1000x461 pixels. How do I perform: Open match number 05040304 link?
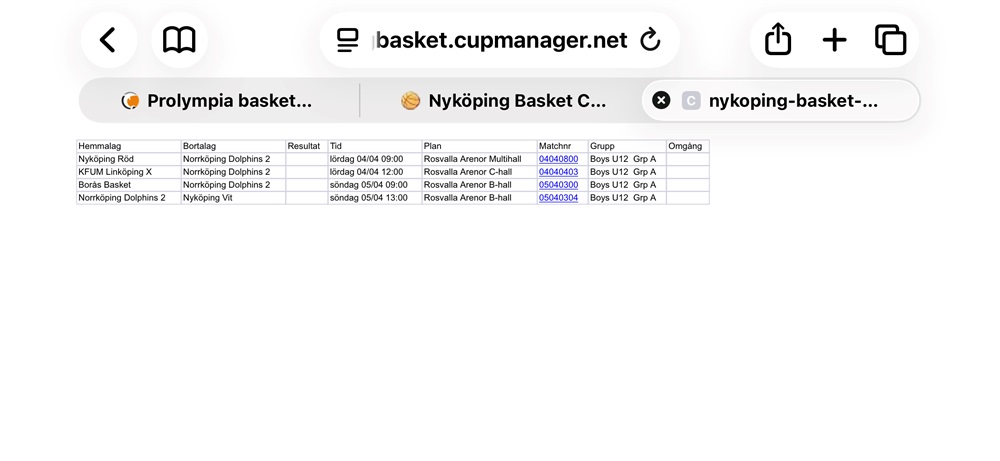click(558, 198)
